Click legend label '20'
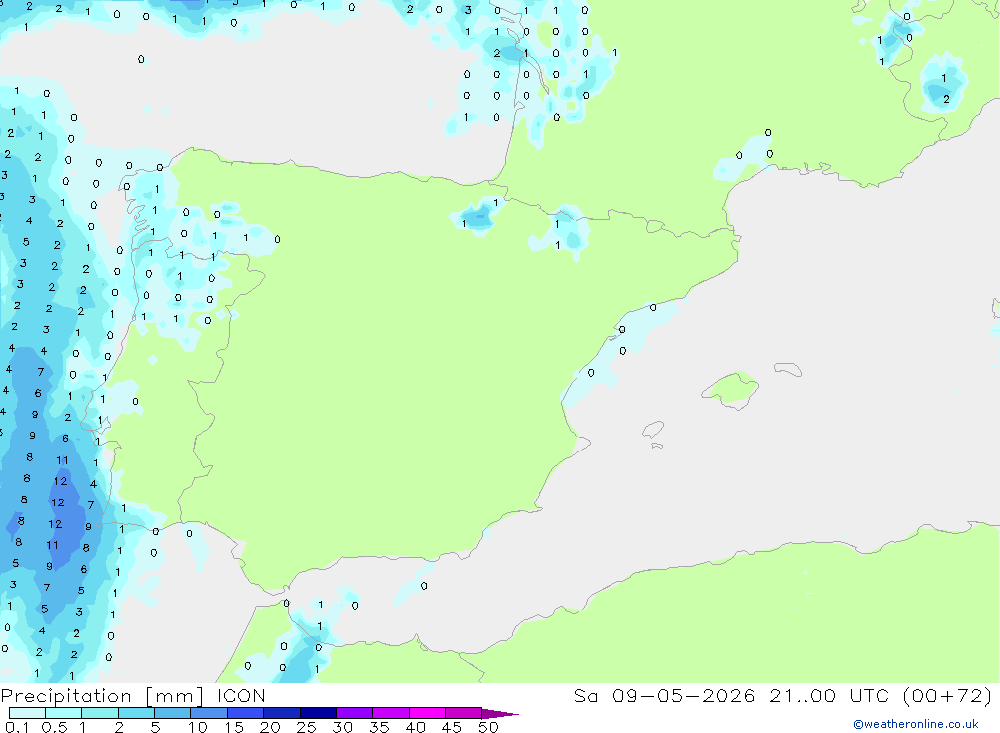 pyautogui.click(x=270, y=727)
